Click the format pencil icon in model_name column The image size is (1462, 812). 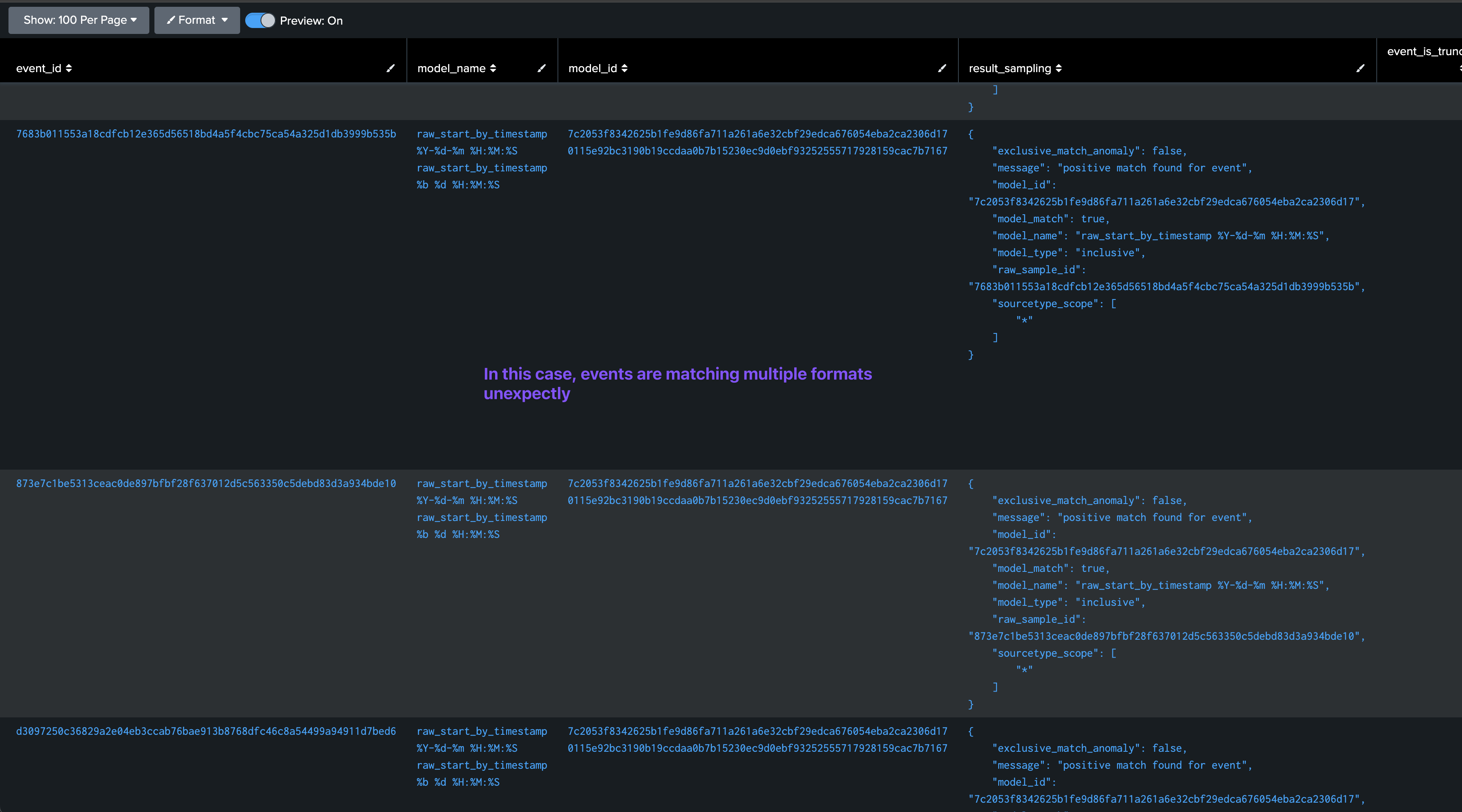[x=541, y=68]
